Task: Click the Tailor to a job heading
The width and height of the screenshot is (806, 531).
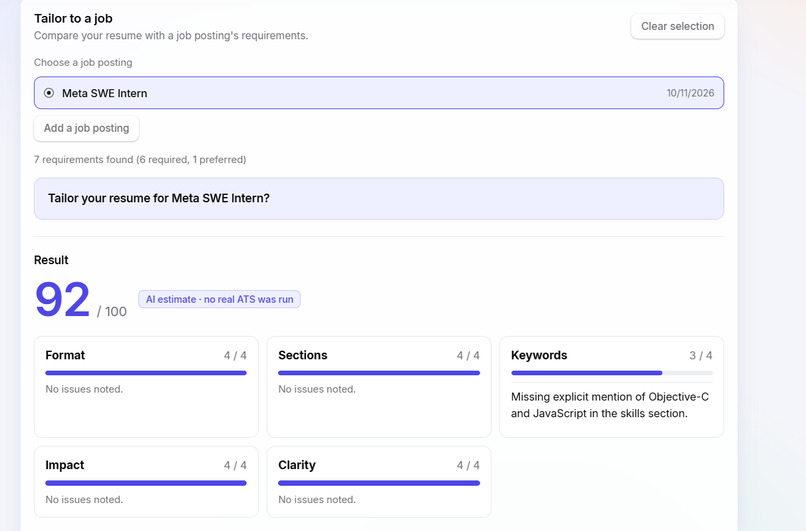Action: (x=73, y=19)
